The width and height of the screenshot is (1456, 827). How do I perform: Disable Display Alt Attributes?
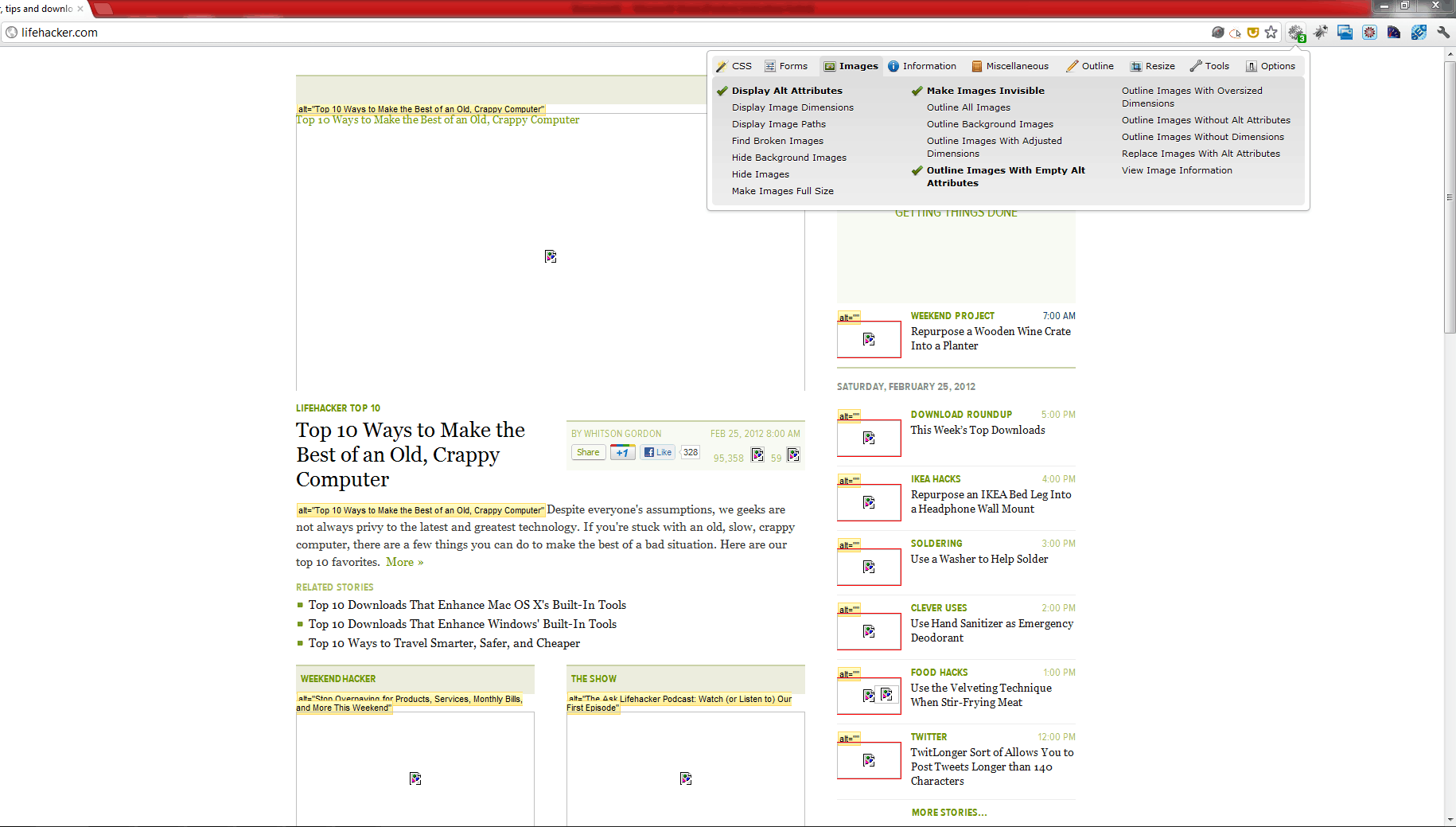787,91
